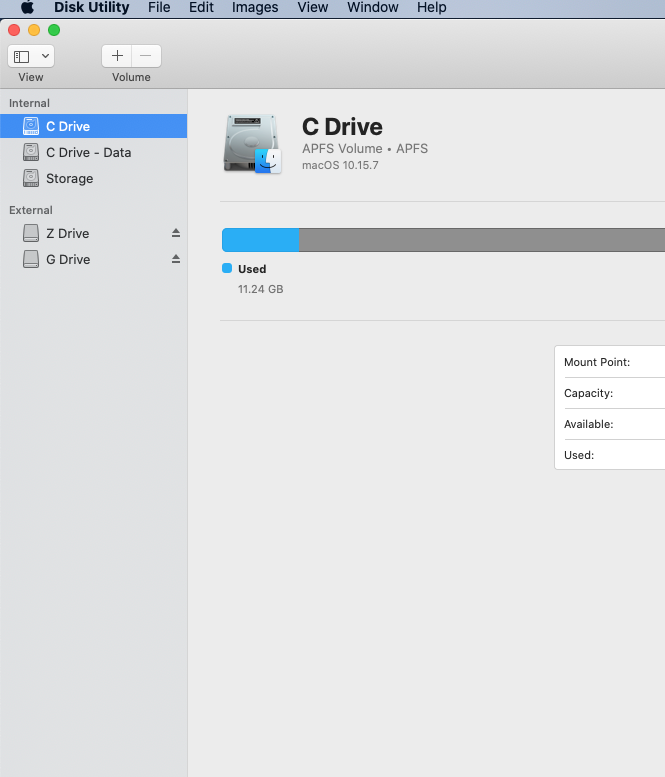This screenshot has width=665, height=777.
Task: Select G Drive external disk
Action: point(94,259)
